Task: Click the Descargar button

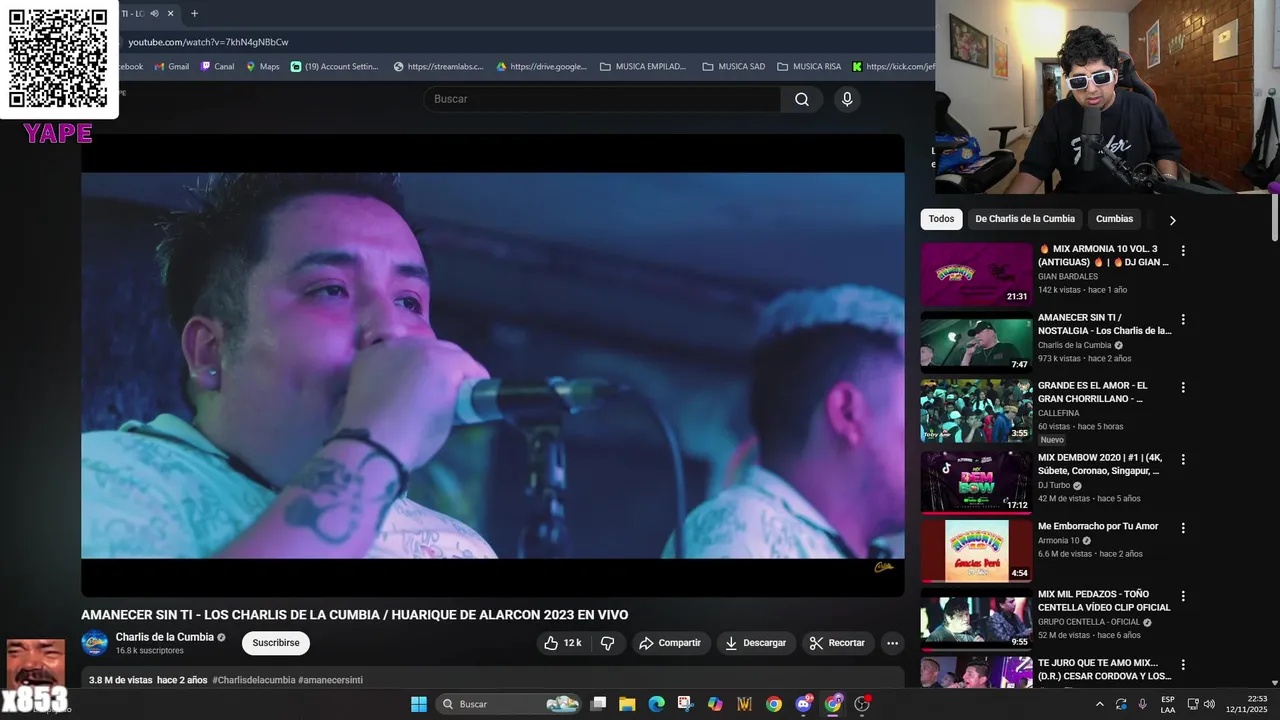Action: click(x=756, y=643)
